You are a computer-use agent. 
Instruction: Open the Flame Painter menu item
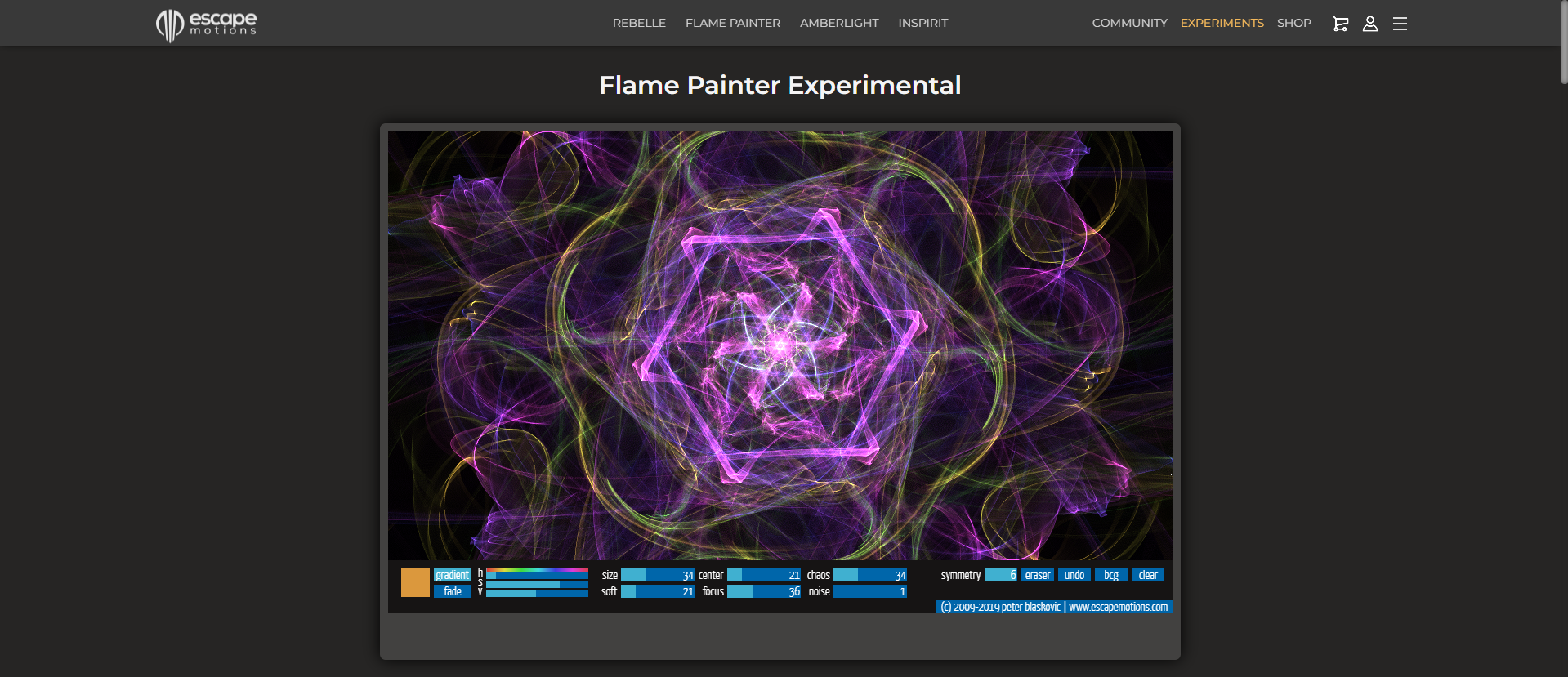(x=733, y=23)
